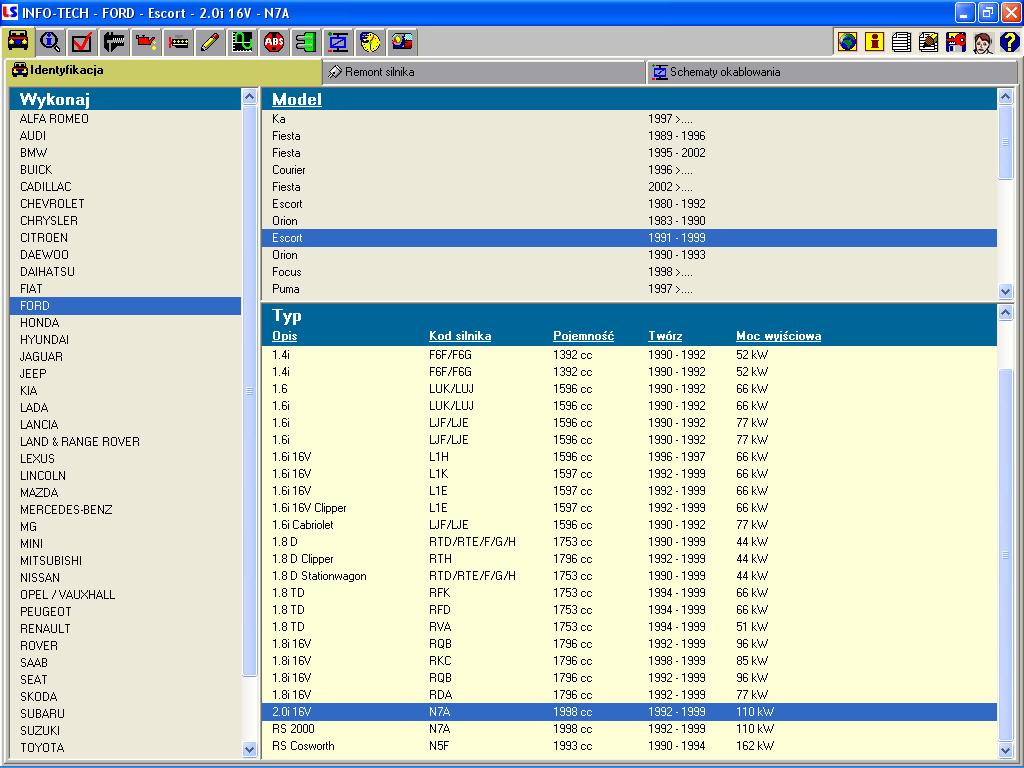Screen dimensions: 1024x768
Task: Select the green oscilloscope waveform icon
Action: pos(242,42)
